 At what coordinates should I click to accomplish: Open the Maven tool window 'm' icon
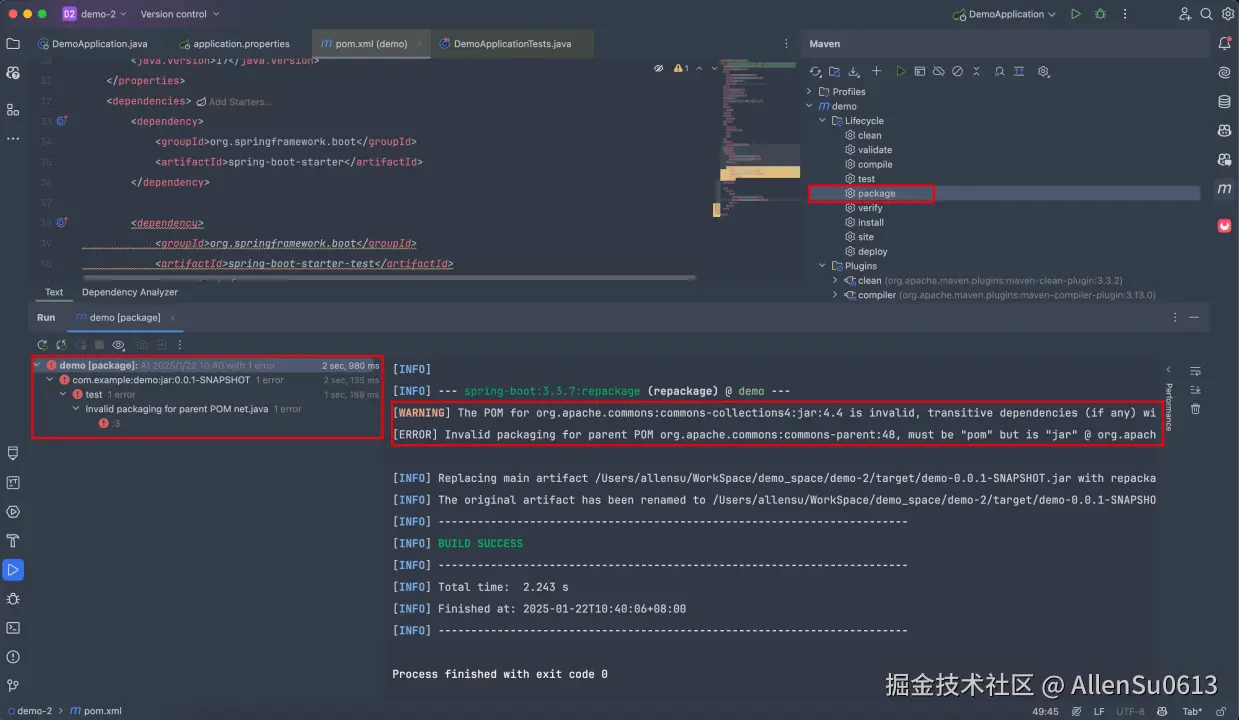1224,189
